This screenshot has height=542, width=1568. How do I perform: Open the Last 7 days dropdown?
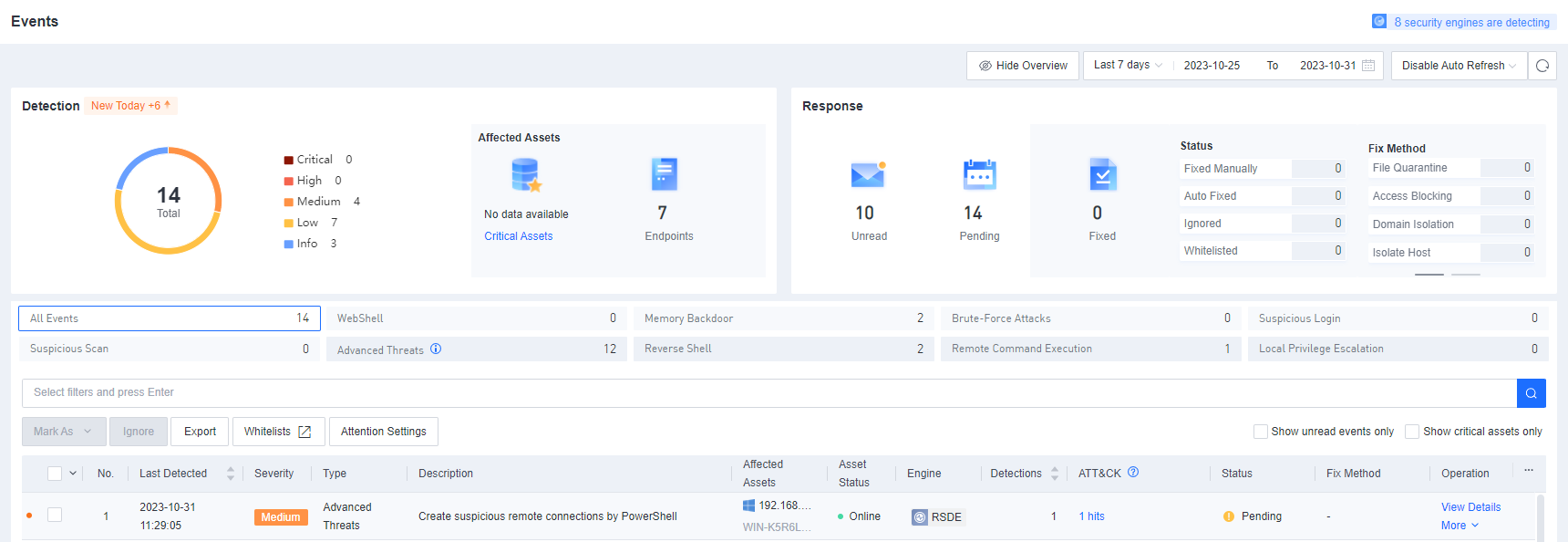click(1128, 66)
